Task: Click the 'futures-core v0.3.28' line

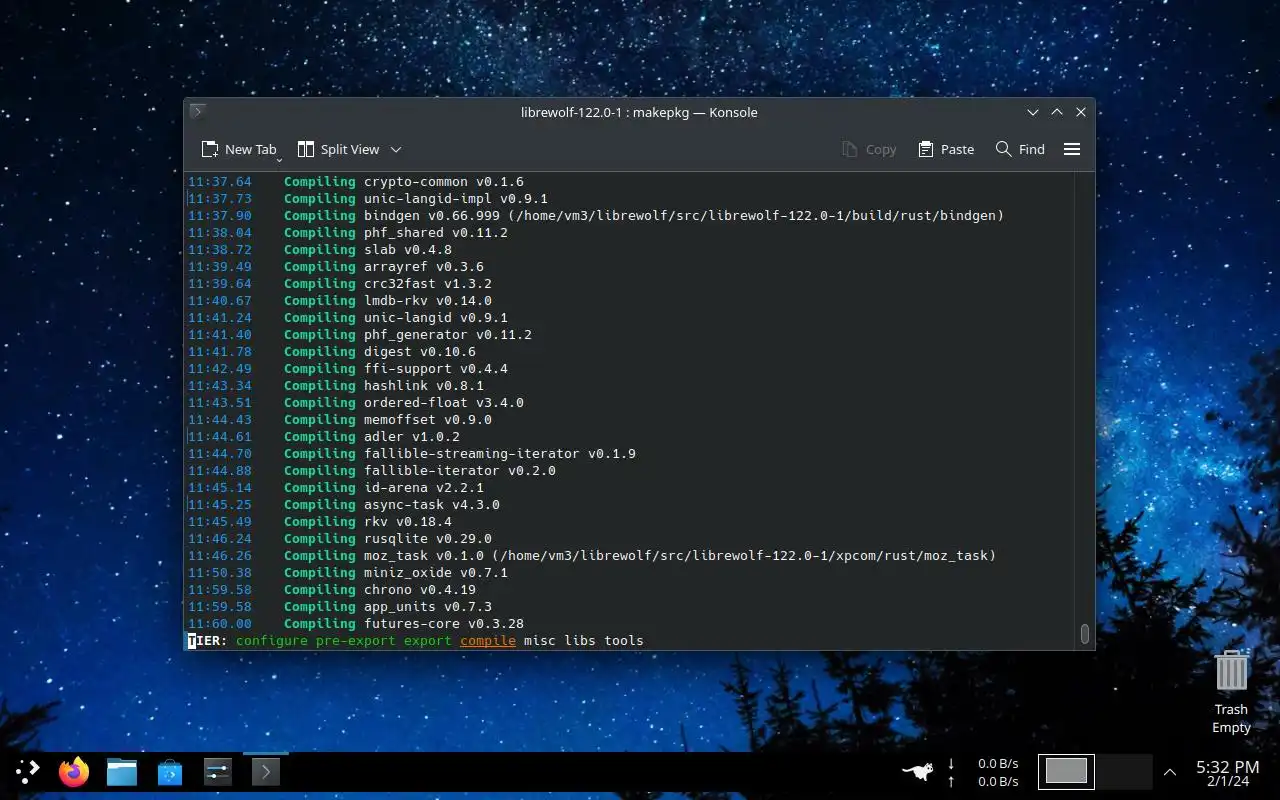Action: 444,624
